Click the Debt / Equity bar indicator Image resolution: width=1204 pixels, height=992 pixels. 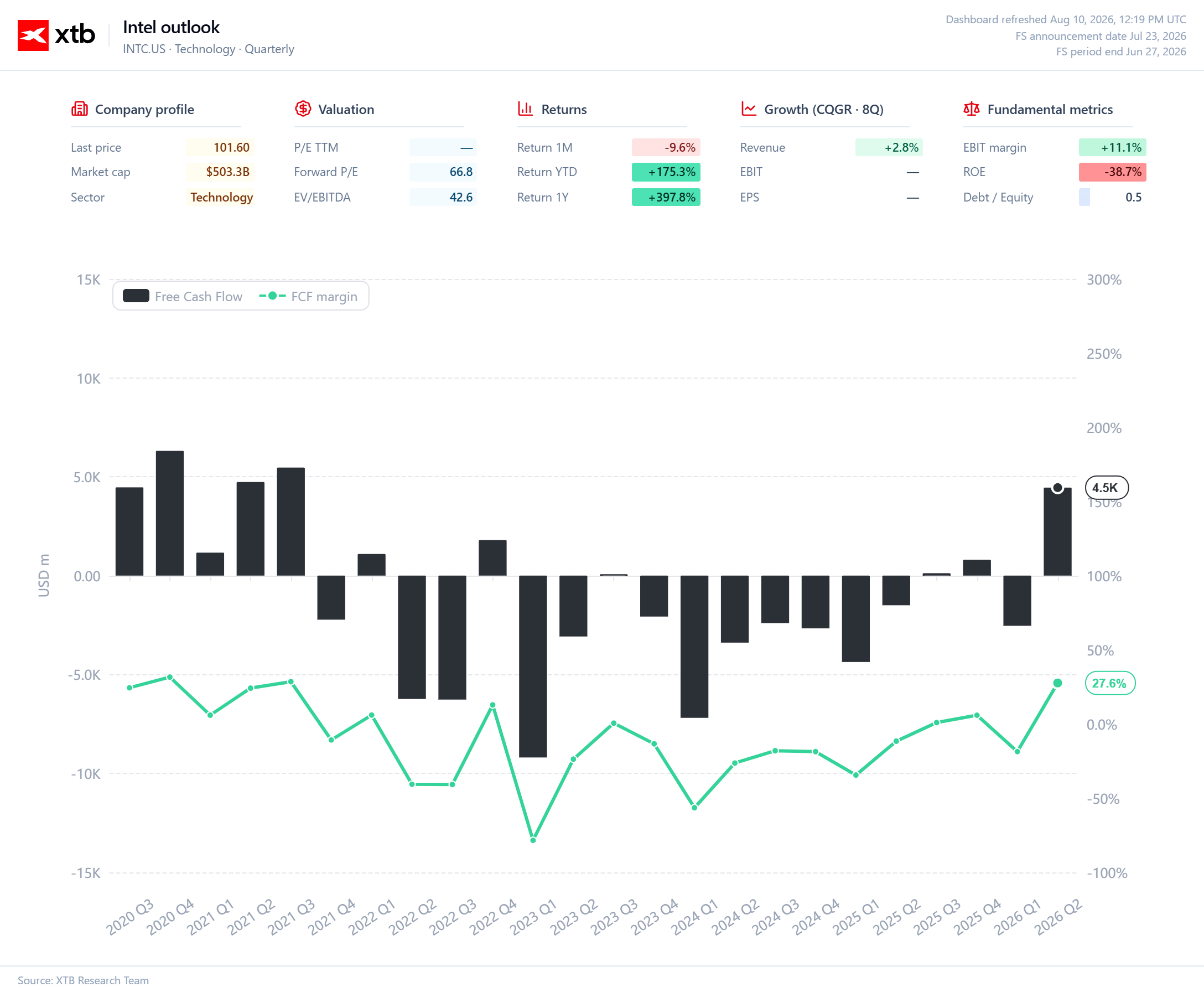coord(1084,197)
